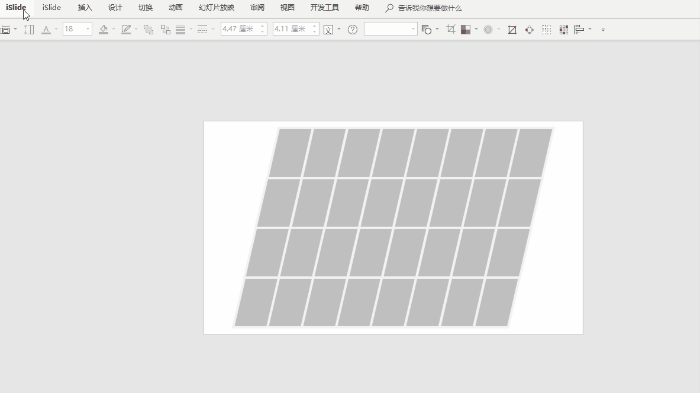The height and width of the screenshot is (393, 700).
Task: Switch to the 设计 tab
Action: 115,8
